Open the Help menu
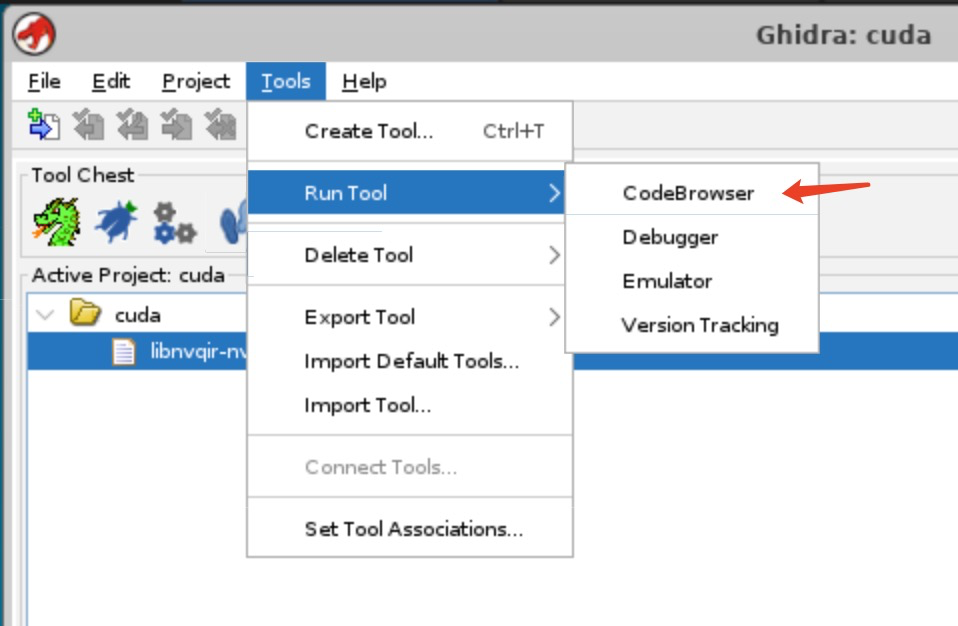Image resolution: width=958 pixels, height=626 pixels. tap(364, 81)
